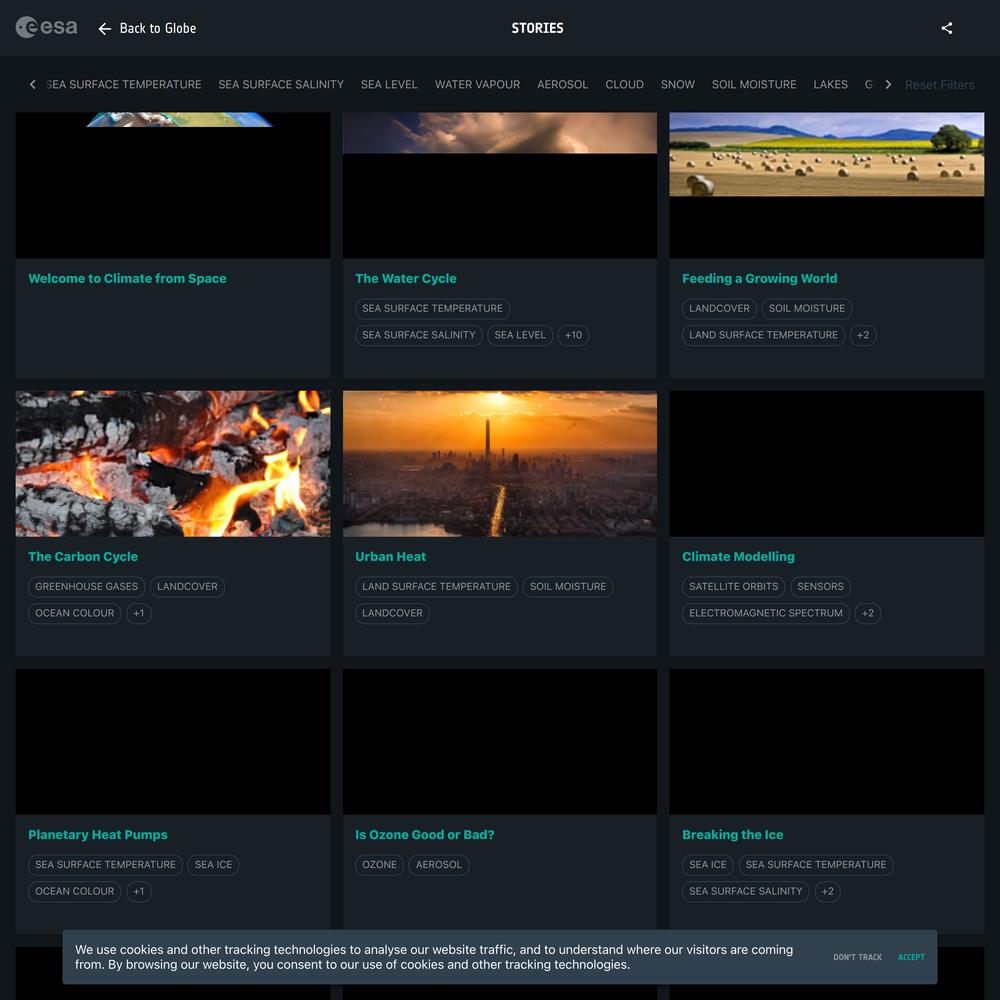The height and width of the screenshot is (1000, 1000).
Task: Expand +10 tags on The Water Cycle
Action: (x=573, y=335)
